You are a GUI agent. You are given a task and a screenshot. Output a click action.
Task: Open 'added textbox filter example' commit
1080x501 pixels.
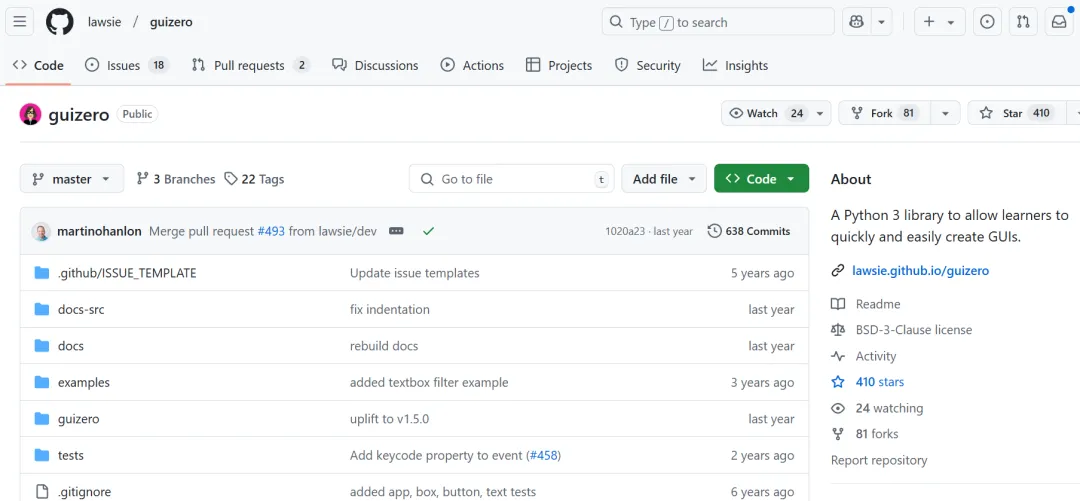(429, 382)
